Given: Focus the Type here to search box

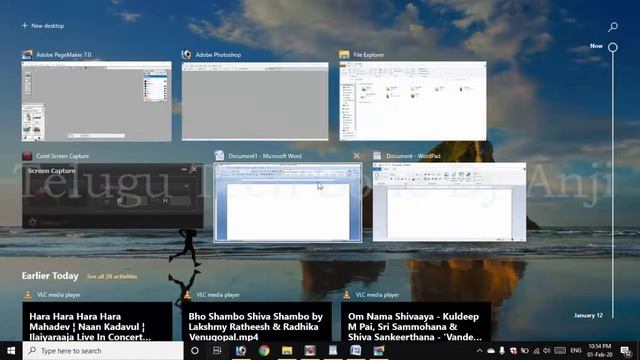Looking at the screenshot, I should click(x=103, y=351).
